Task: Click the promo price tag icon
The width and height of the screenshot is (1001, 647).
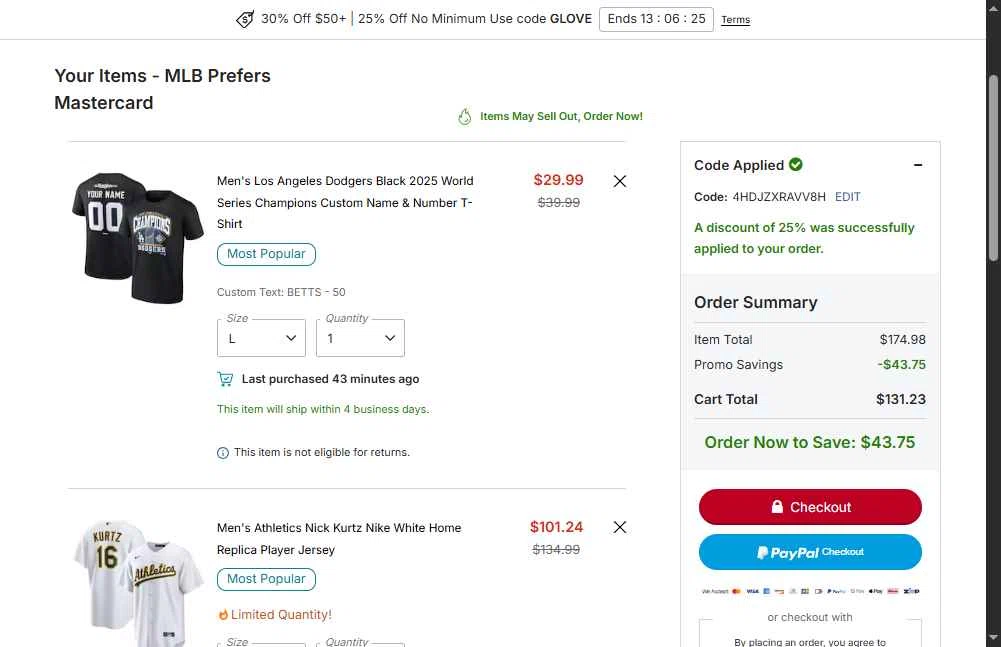Action: [x=245, y=19]
